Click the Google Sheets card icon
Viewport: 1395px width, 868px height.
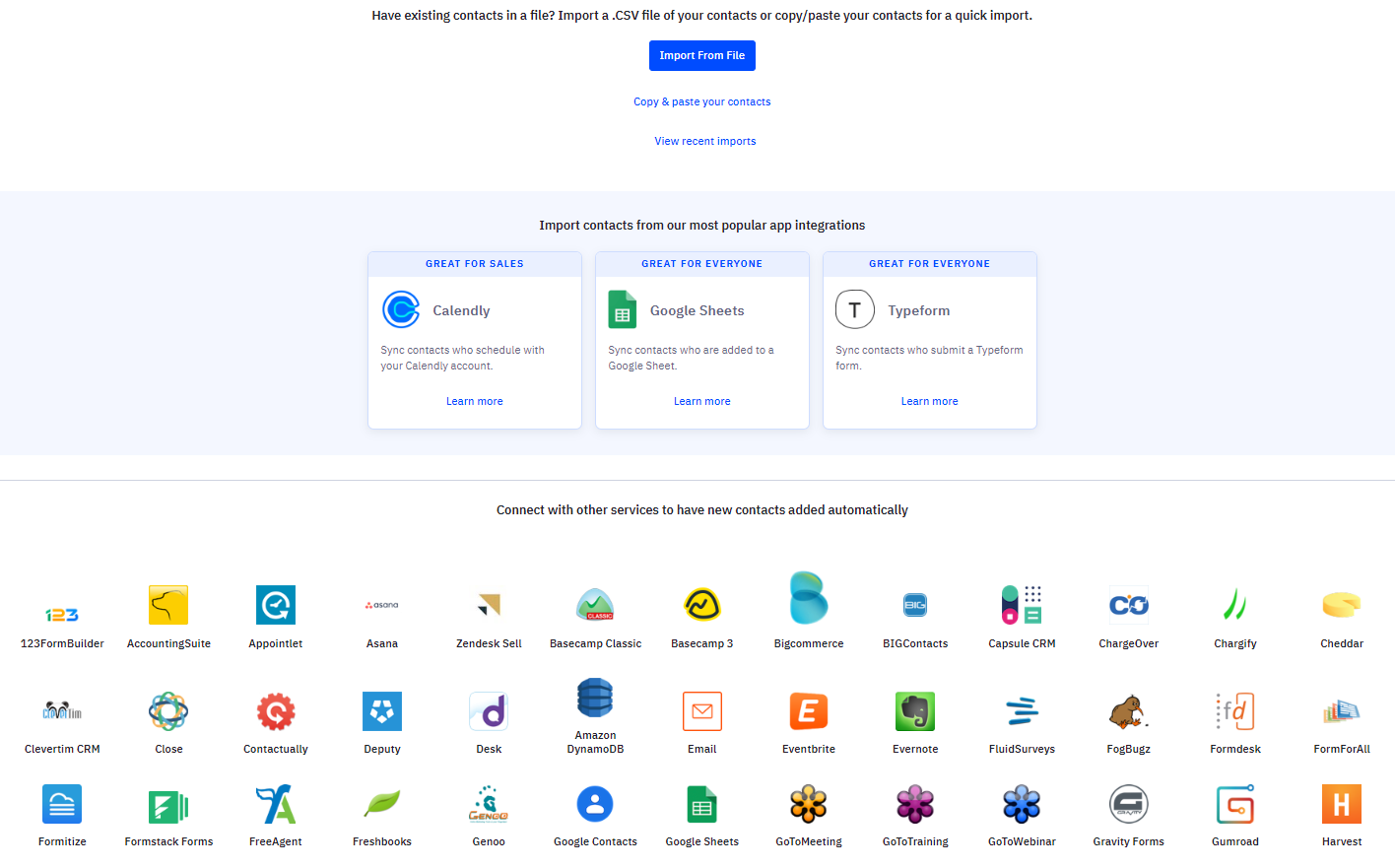tap(622, 309)
